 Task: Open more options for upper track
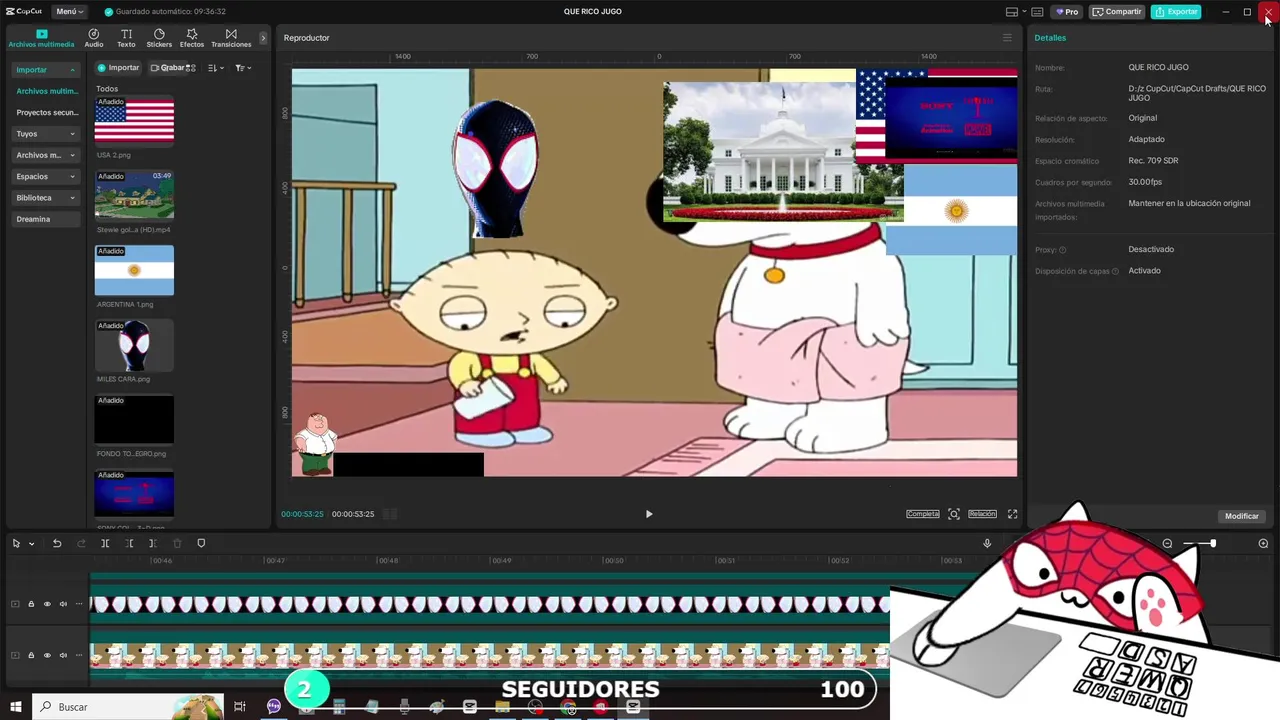[x=79, y=604]
